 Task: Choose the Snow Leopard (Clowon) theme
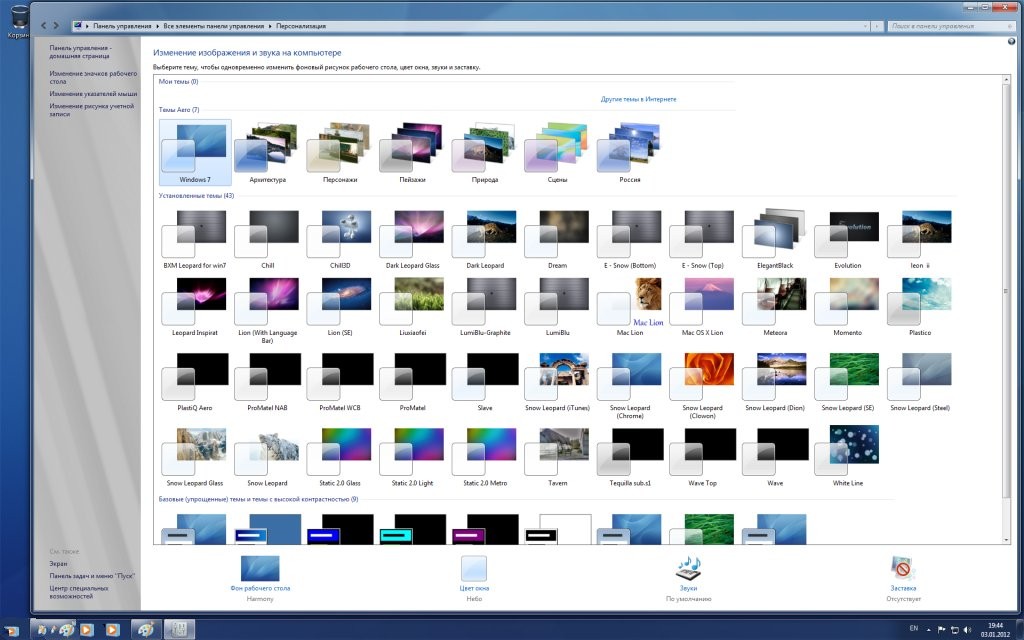pos(702,385)
